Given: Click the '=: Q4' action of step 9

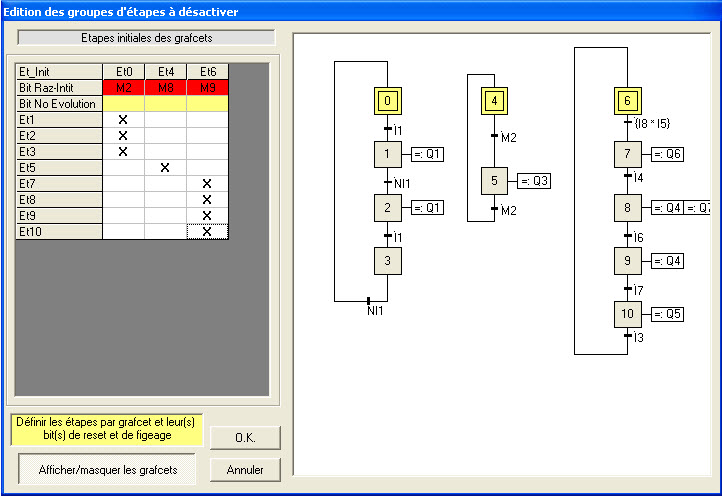Looking at the screenshot, I should tap(667, 261).
